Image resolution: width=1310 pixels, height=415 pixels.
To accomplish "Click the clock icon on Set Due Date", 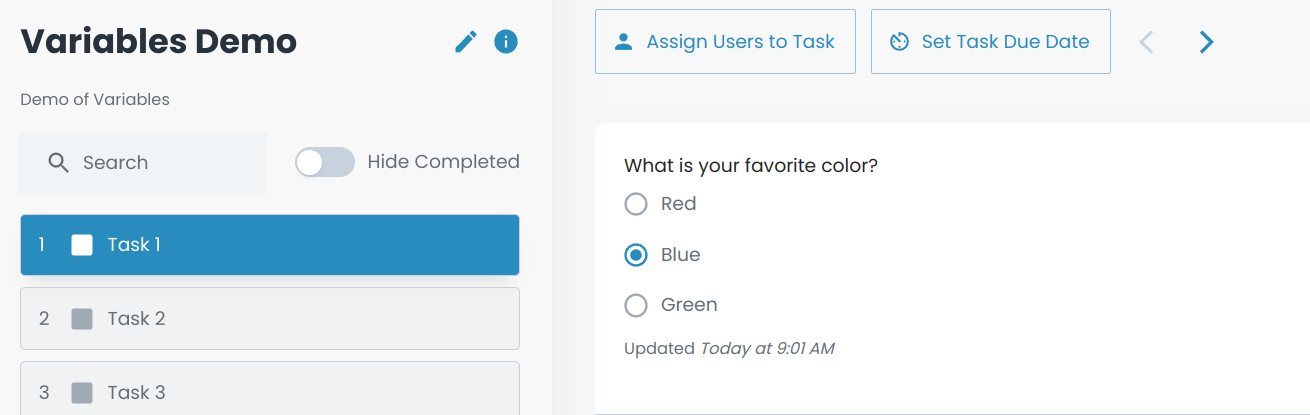I will (x=899, y=42).
